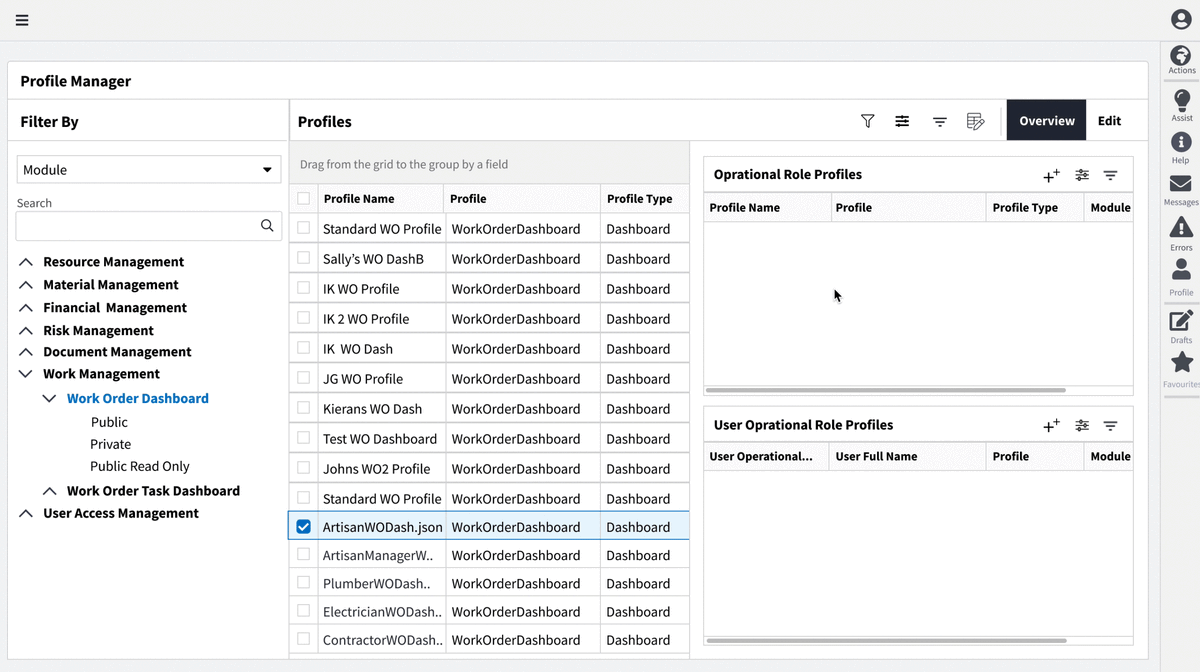
Task: Open the Module filter dropdown
Action: pos(148,170)
